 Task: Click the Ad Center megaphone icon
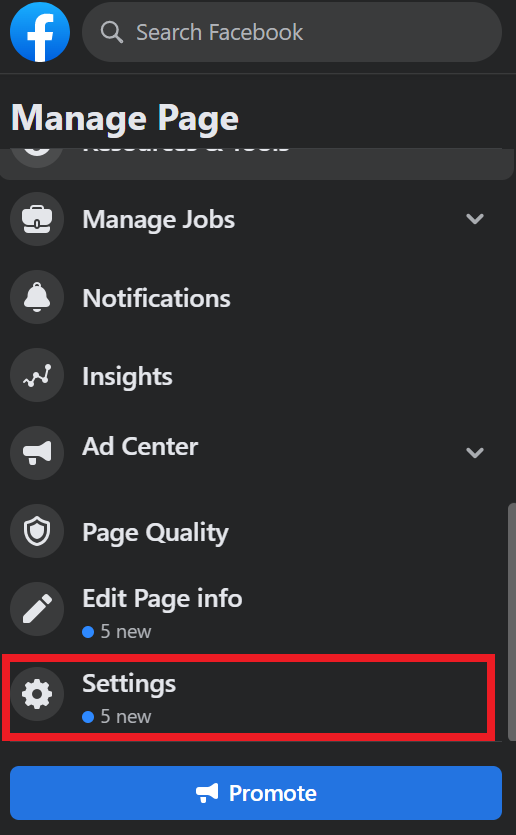click(x=37, y=453)
